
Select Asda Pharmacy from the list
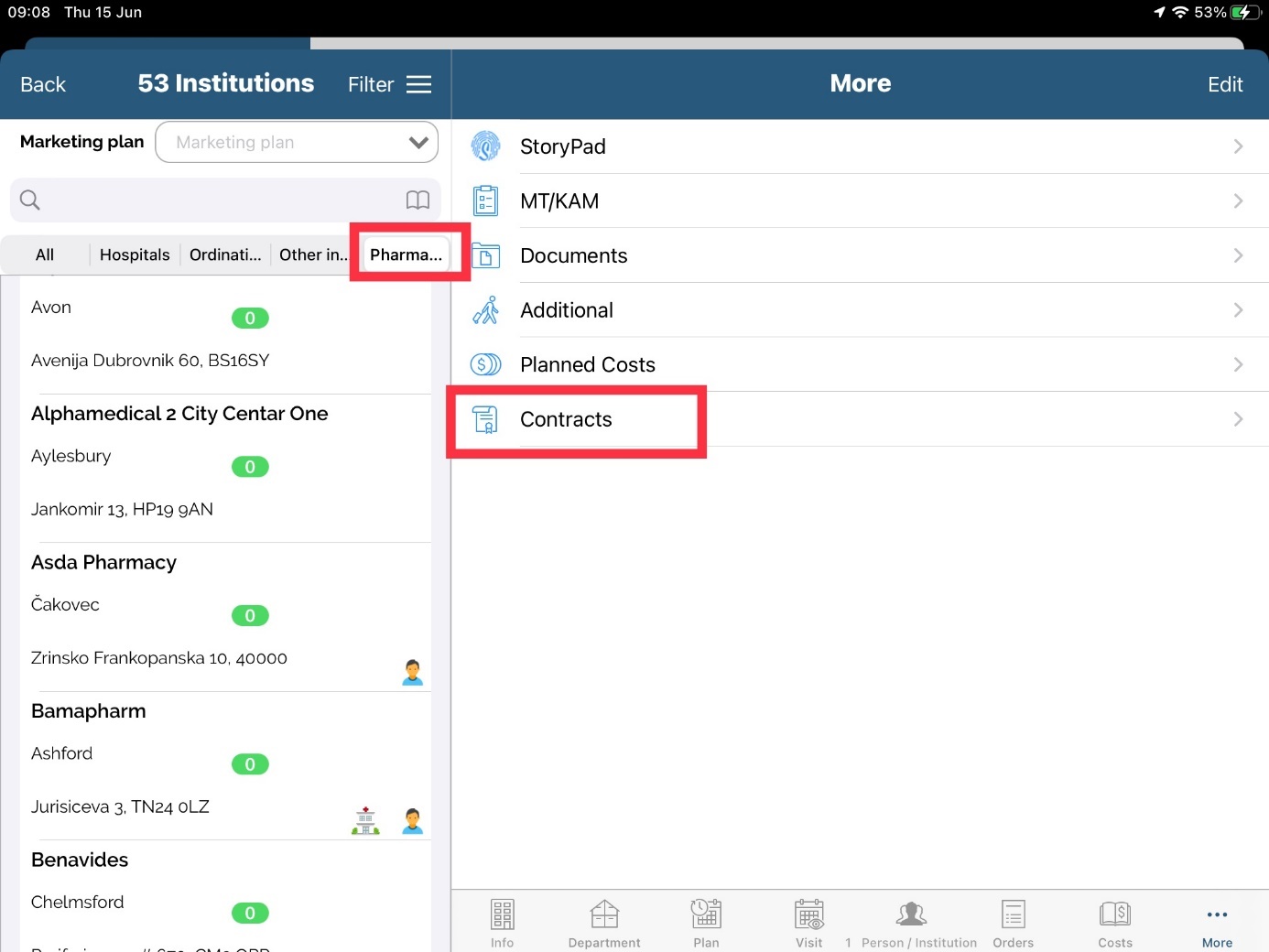104,562
